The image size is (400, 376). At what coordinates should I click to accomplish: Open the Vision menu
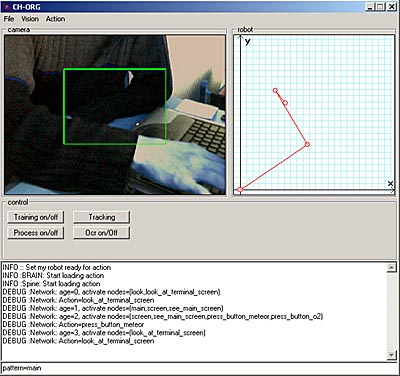pyautogui.click(x=30, y=19)
